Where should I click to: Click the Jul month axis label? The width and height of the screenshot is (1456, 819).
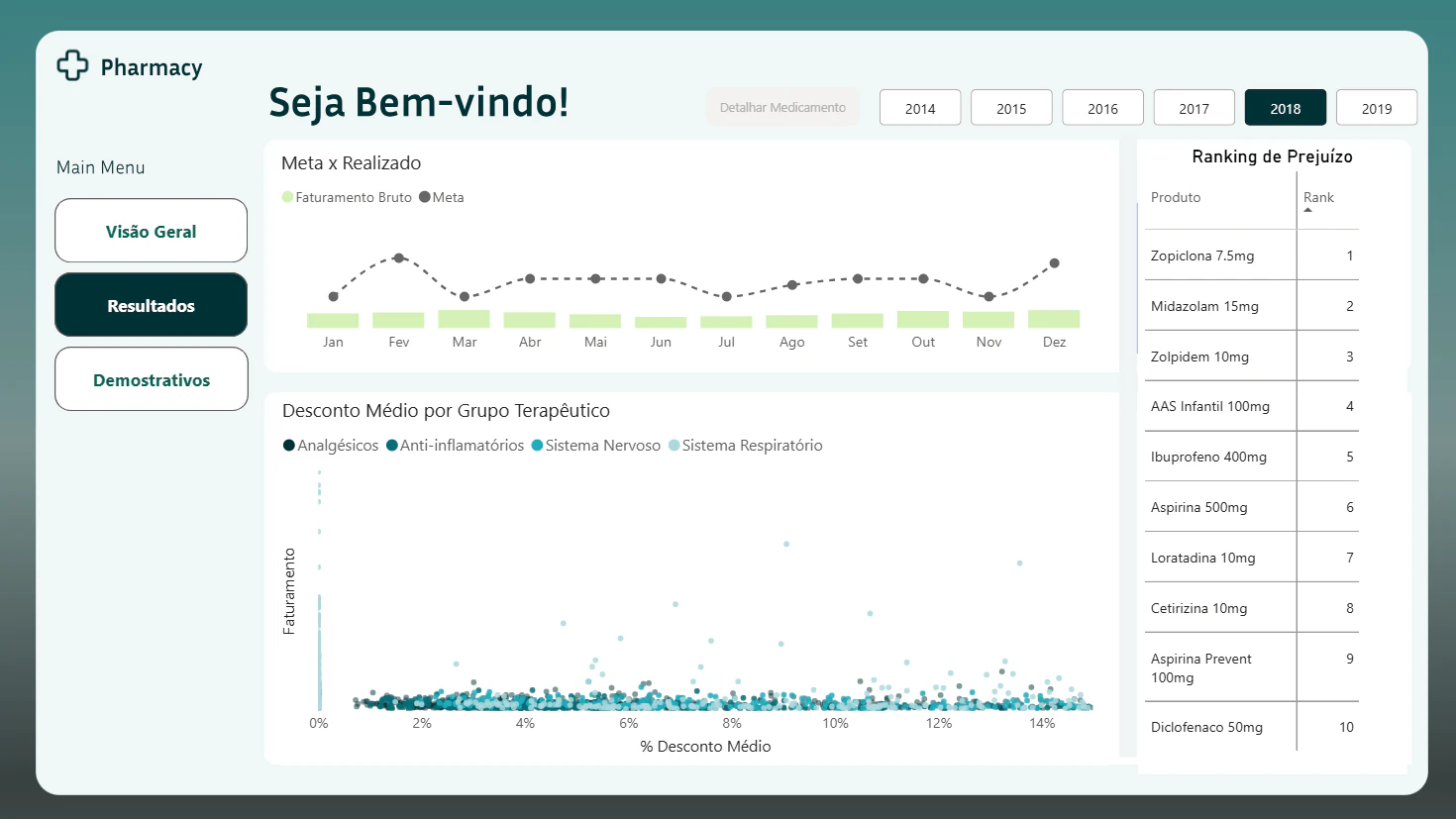point(726,342)
